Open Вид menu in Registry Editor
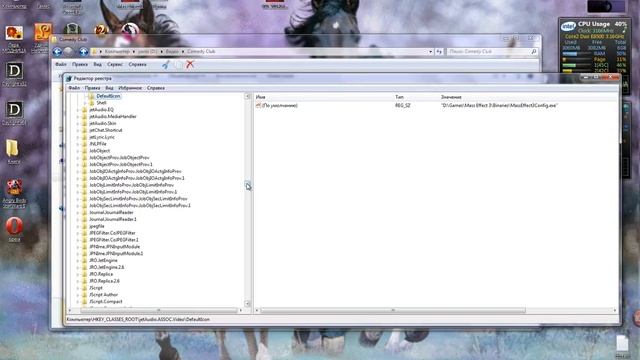This screenshot has height=360, width=640. [109, 88]
